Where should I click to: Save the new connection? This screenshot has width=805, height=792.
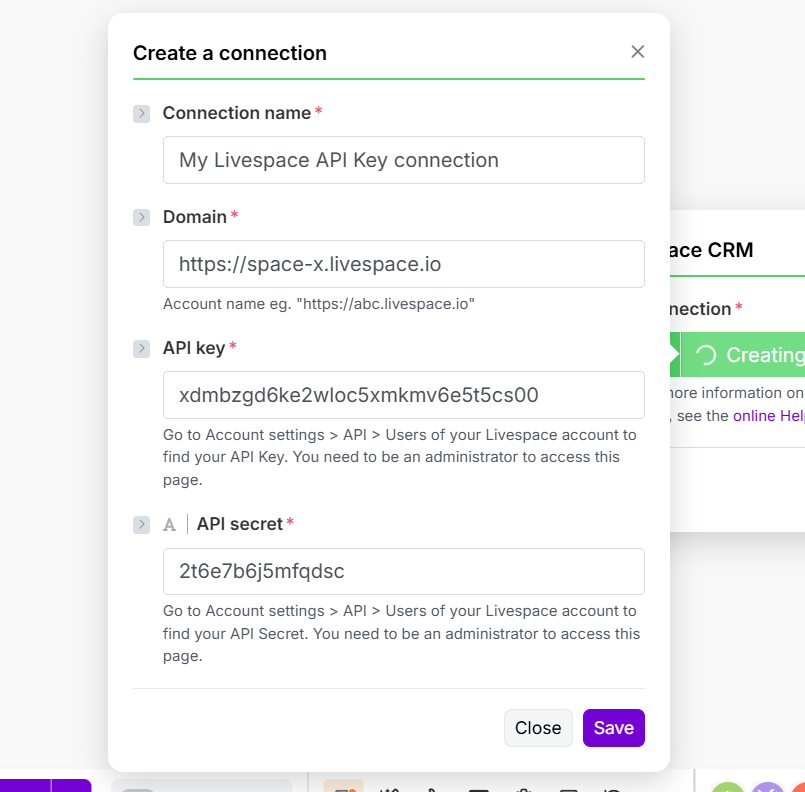613,728
